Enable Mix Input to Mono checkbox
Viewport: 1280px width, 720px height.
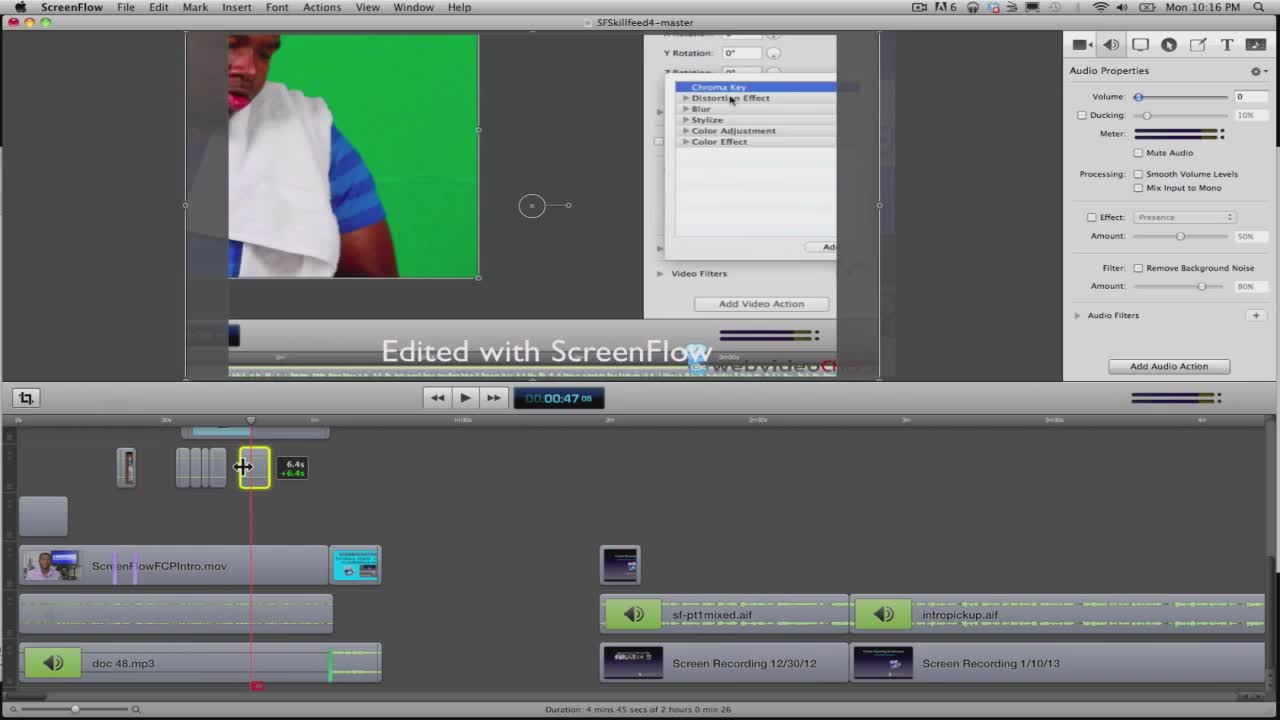(1138, 188)
